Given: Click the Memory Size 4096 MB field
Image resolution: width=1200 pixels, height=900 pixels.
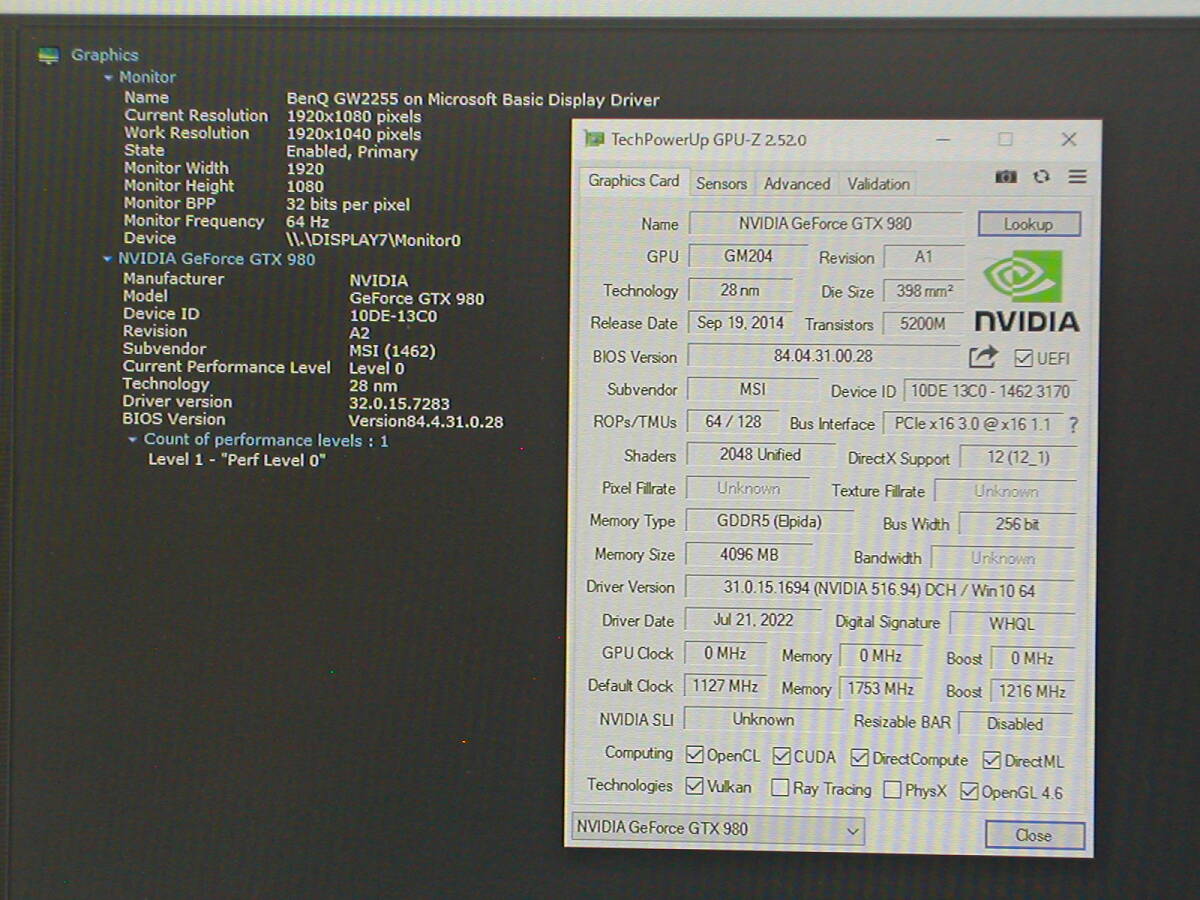Looking at the screenshot, I should tap(749, 555).
